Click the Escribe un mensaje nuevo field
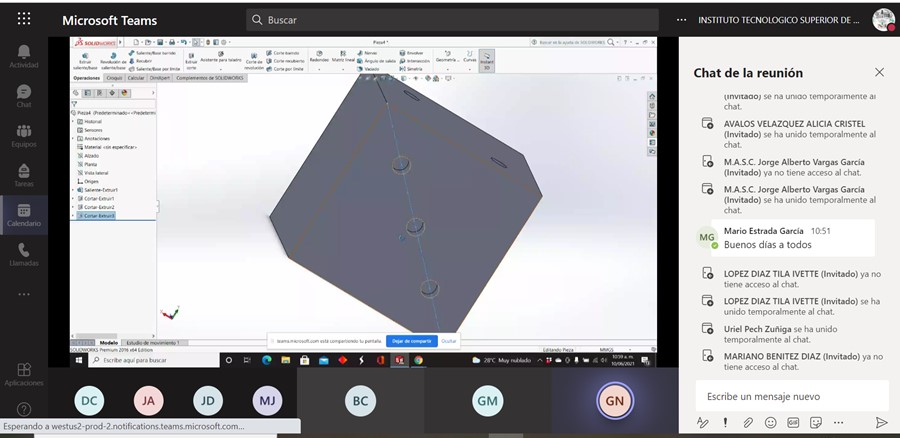The height and width of the screenshot is (438, 900). tap(792, 396)
